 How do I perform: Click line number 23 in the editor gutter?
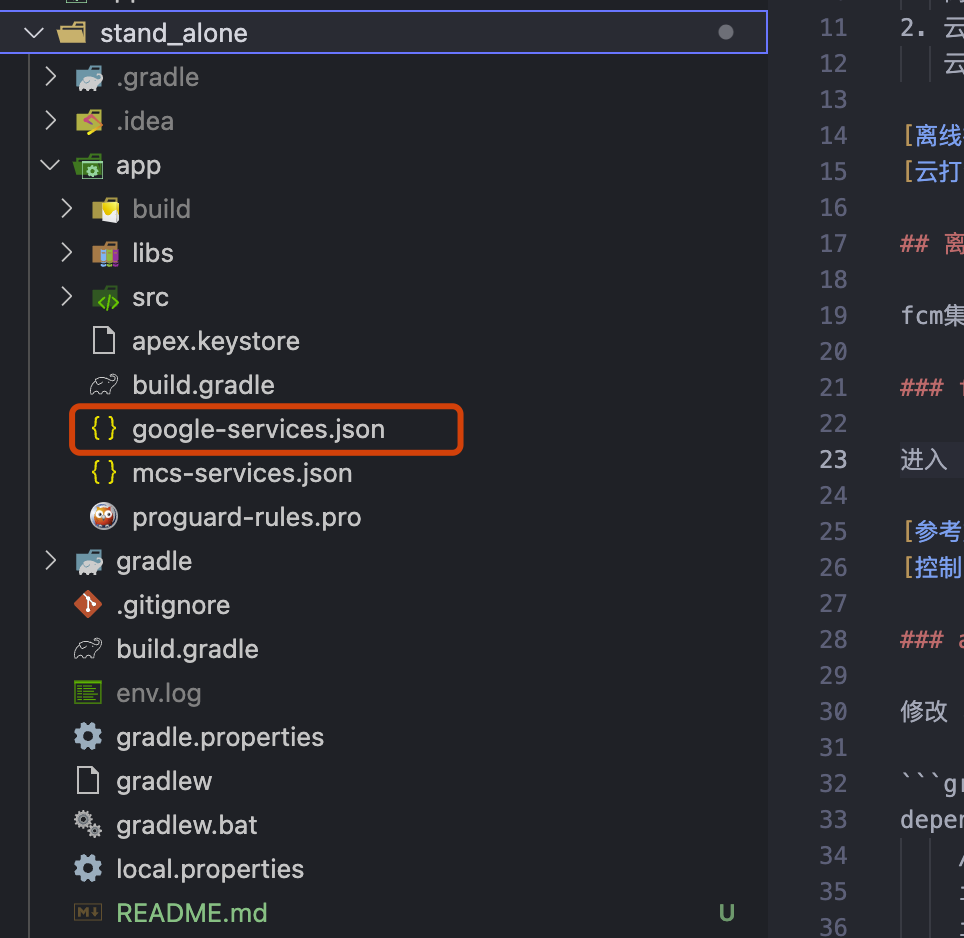(x=833, y=459)
